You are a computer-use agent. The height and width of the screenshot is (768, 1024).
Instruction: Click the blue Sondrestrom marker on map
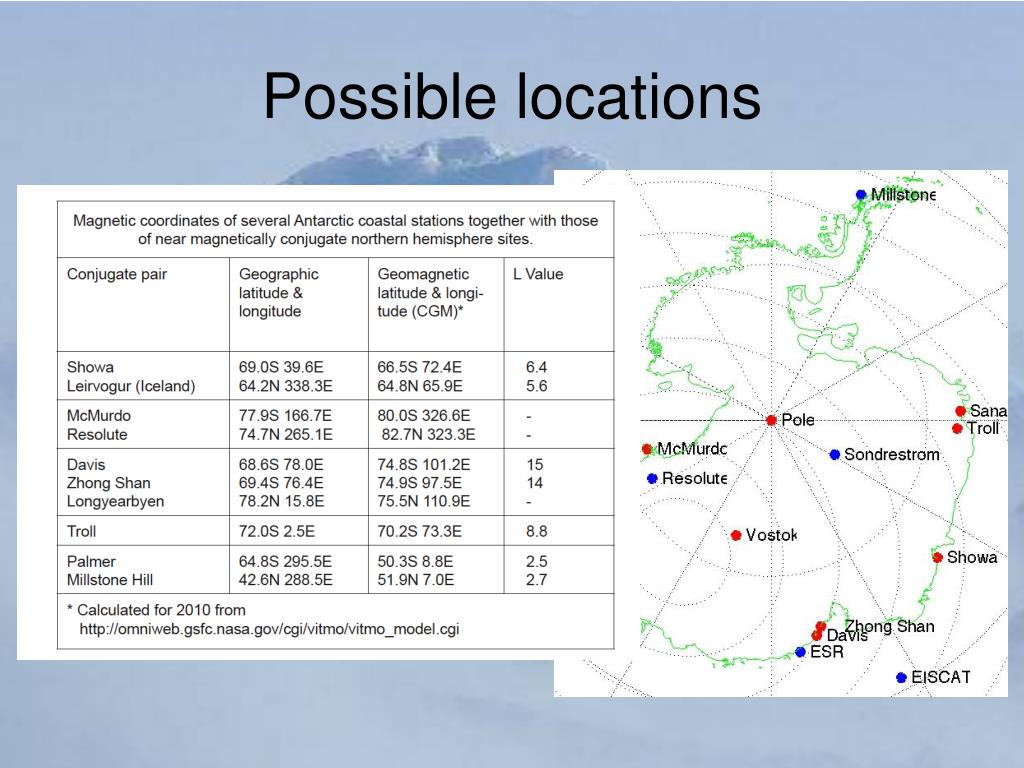[835, 455]
